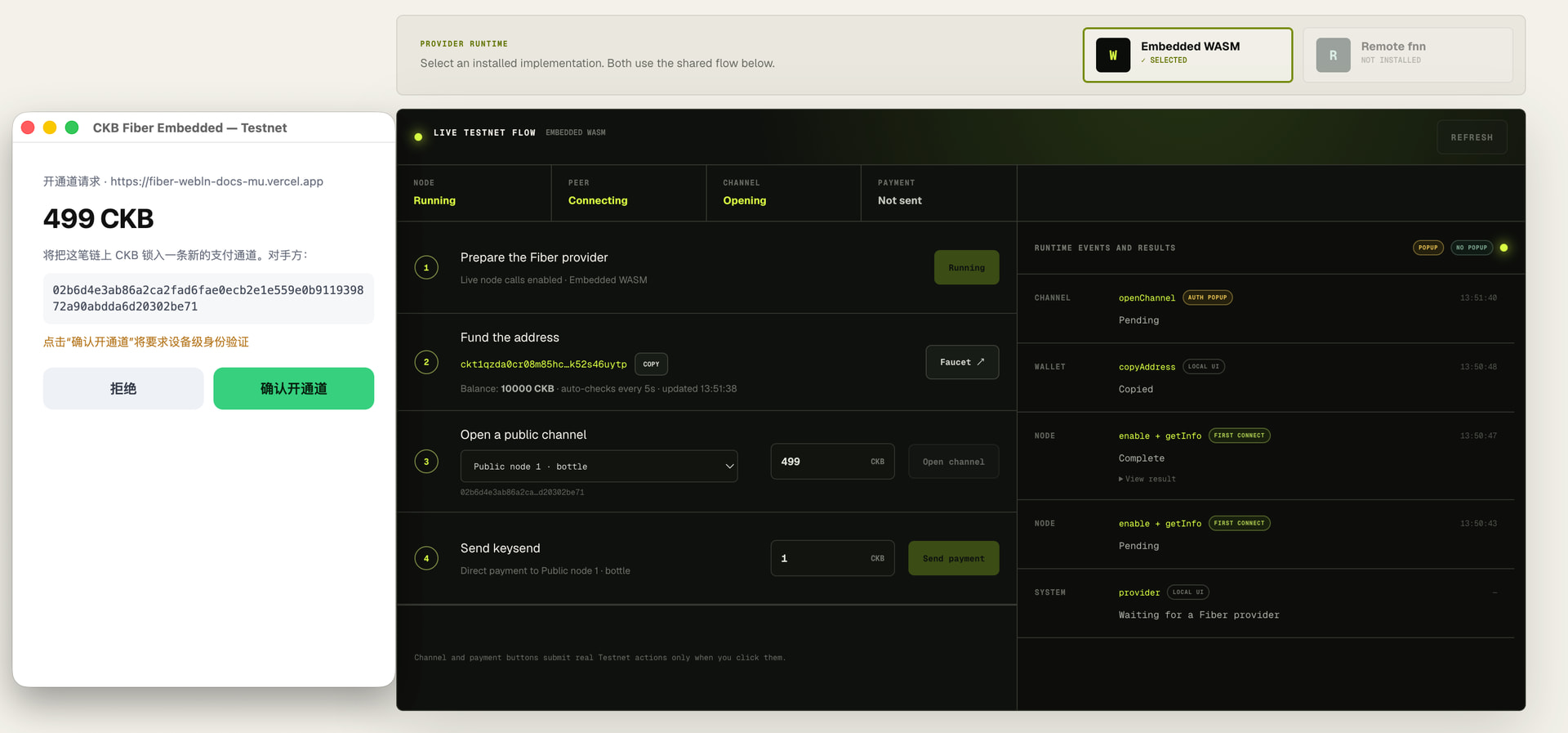Click the ckt1qzda0cr08m85hc…k52s46uytp address
This screenshot has height=733, width=1568.
pyautogui.click(x=543, y=364)
